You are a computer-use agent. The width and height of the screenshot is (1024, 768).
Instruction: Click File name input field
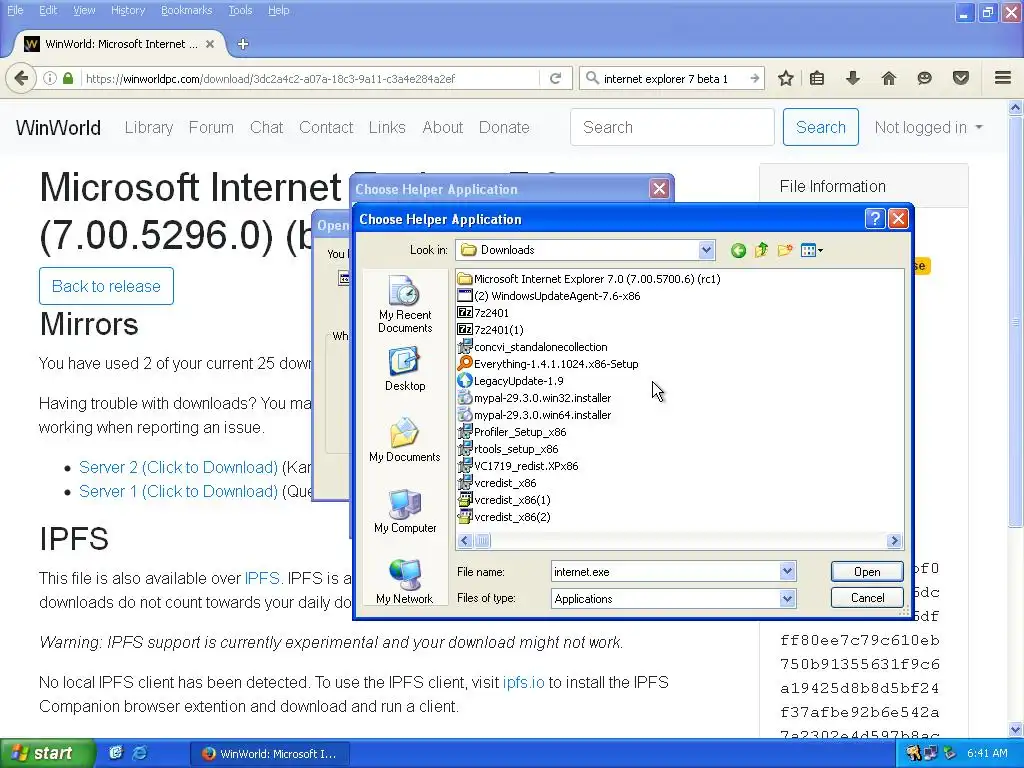(665, 571)
